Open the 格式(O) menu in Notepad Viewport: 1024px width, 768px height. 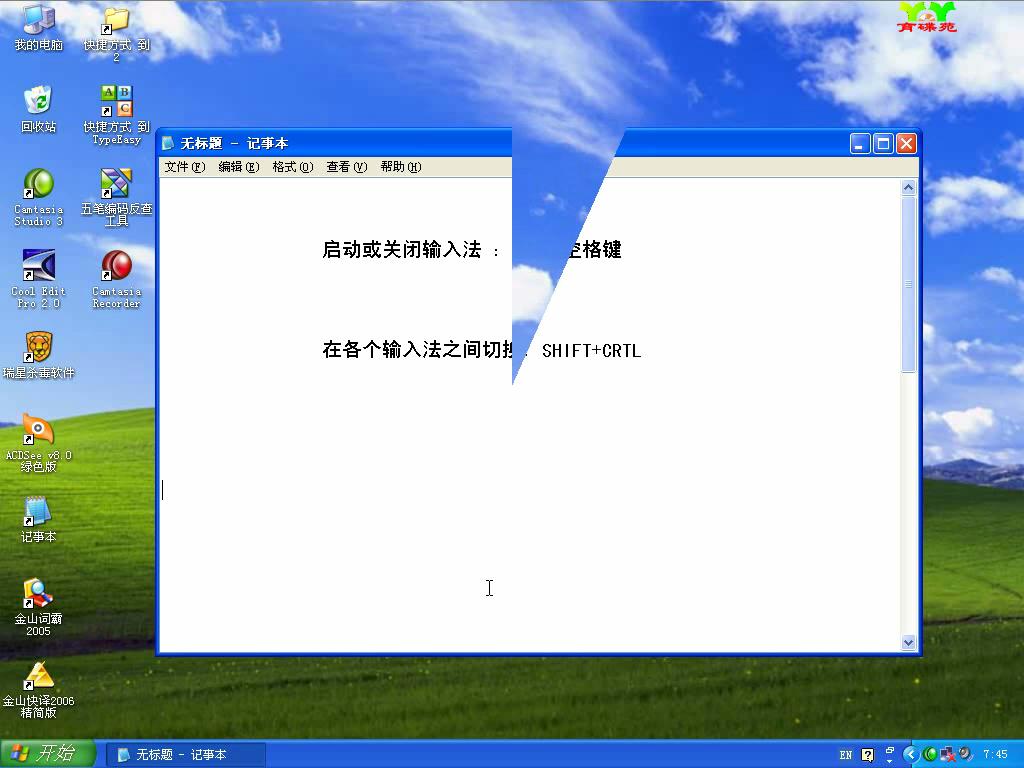click(293, 167)
